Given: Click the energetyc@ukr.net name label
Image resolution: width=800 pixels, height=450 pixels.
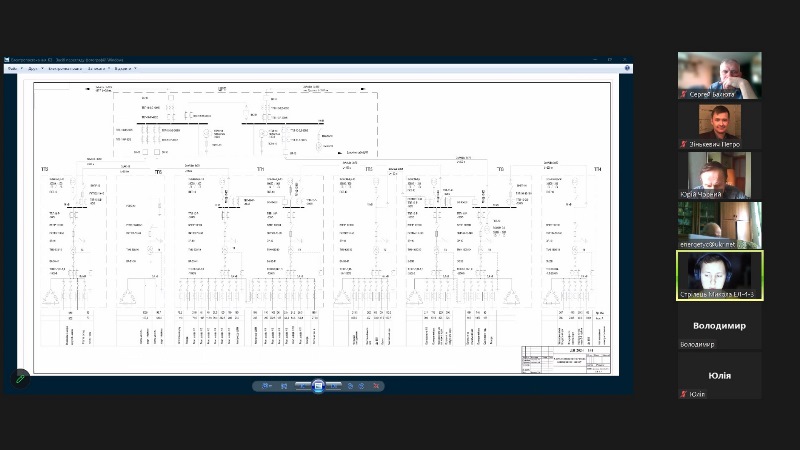Looking at the screenshot, I should (x=708, y=244).
